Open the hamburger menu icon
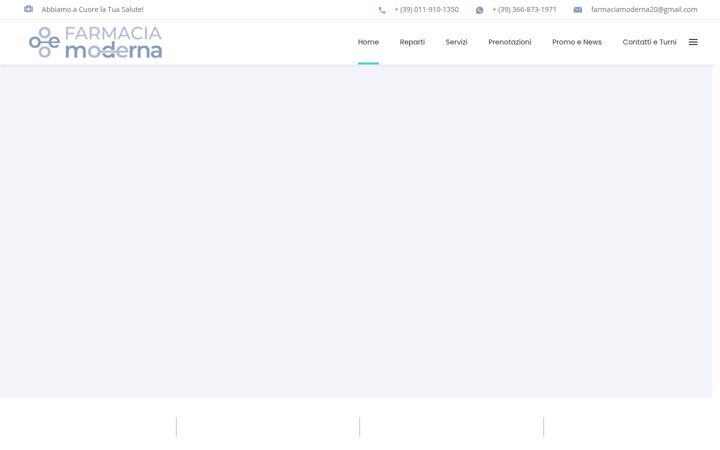Viewport: 720px width, 450px height. tap(693, 42)
